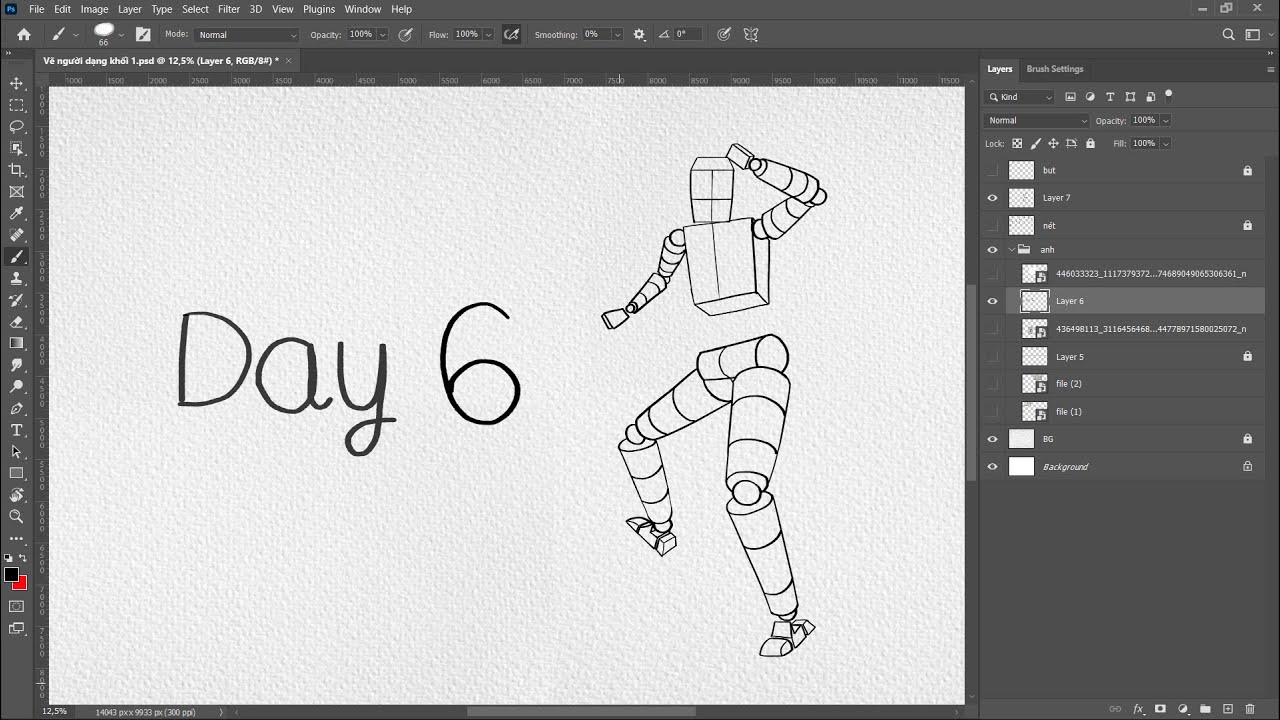
Task: Toggle the airbrush build-up effects button
Action: [x=511, y=34]
